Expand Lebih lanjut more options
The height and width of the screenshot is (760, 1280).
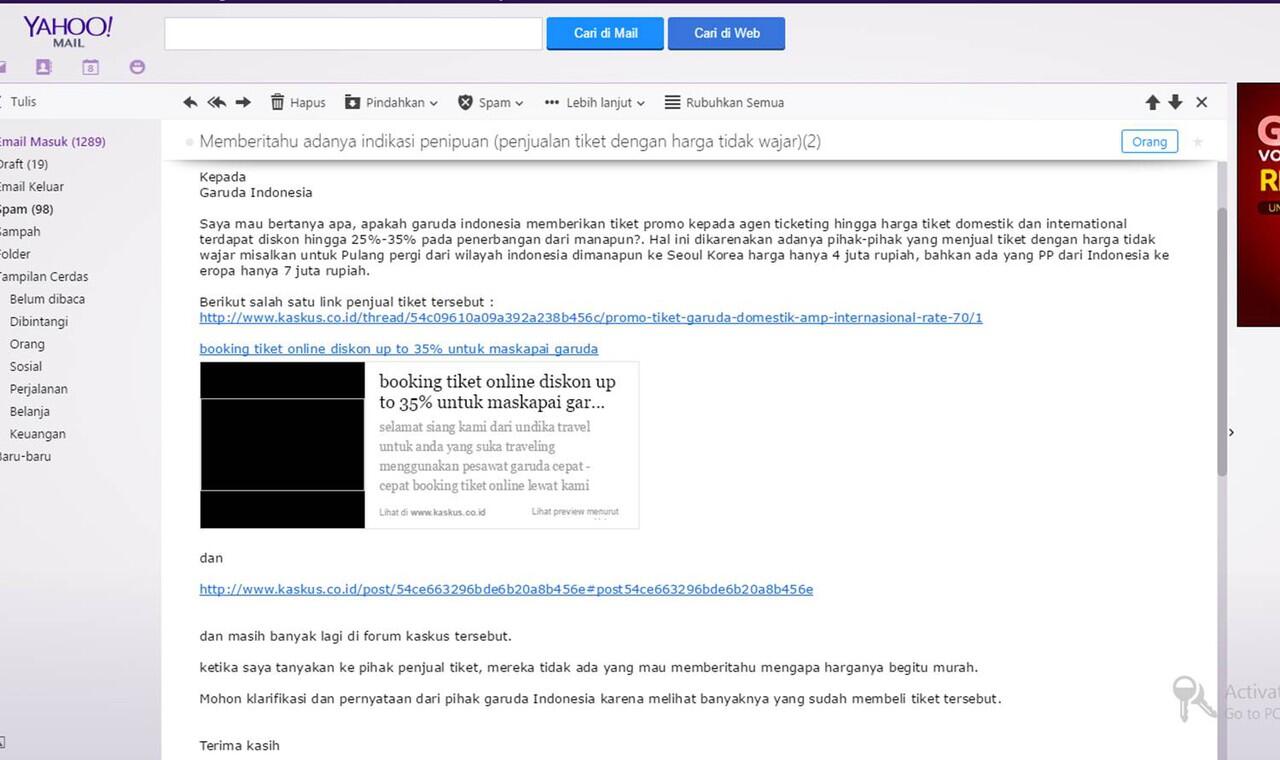[x=595, y=102]
